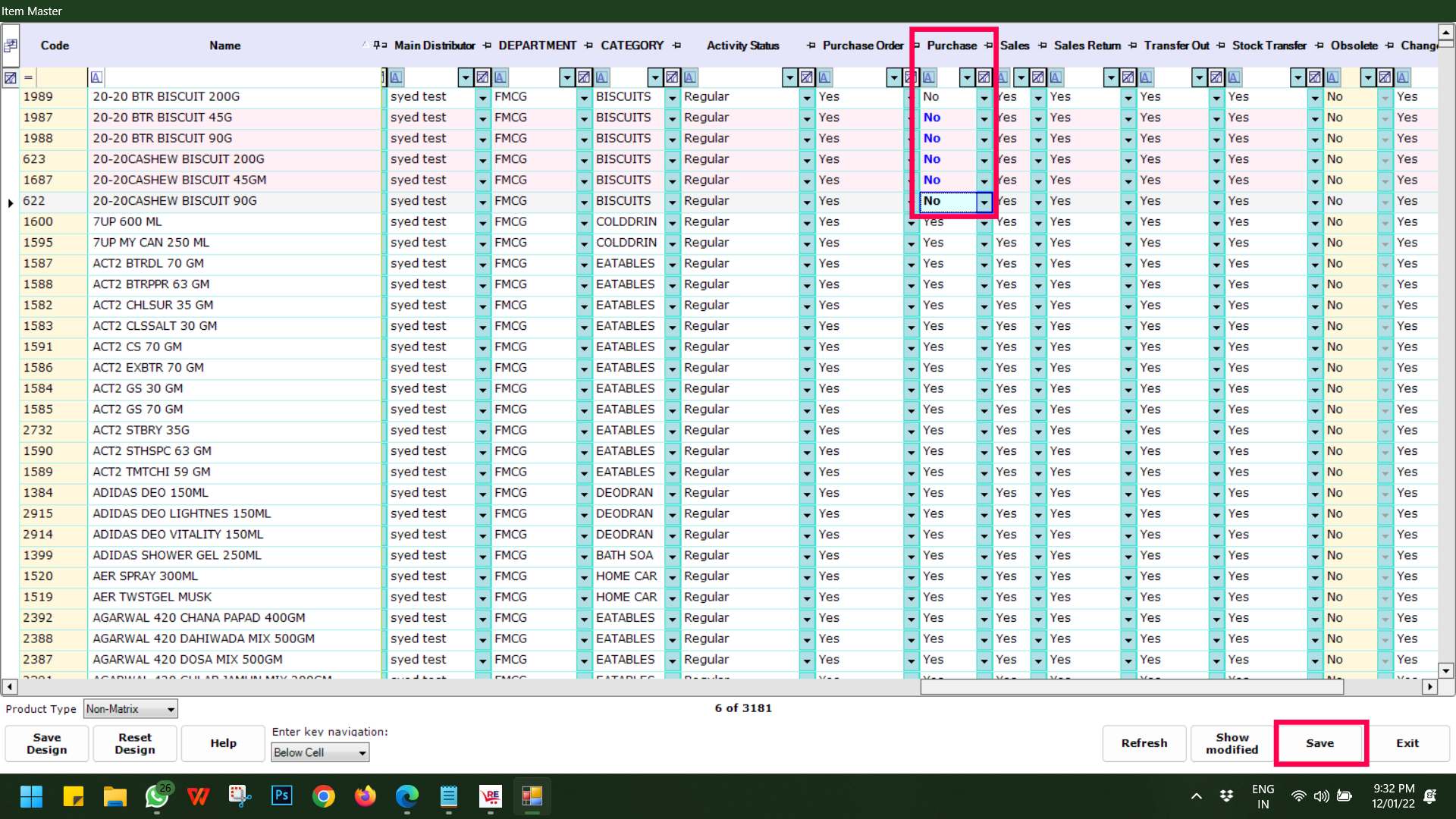Open Purchase dropdown for 7UP MY CAN 250 ML

(x=984, y=243)
